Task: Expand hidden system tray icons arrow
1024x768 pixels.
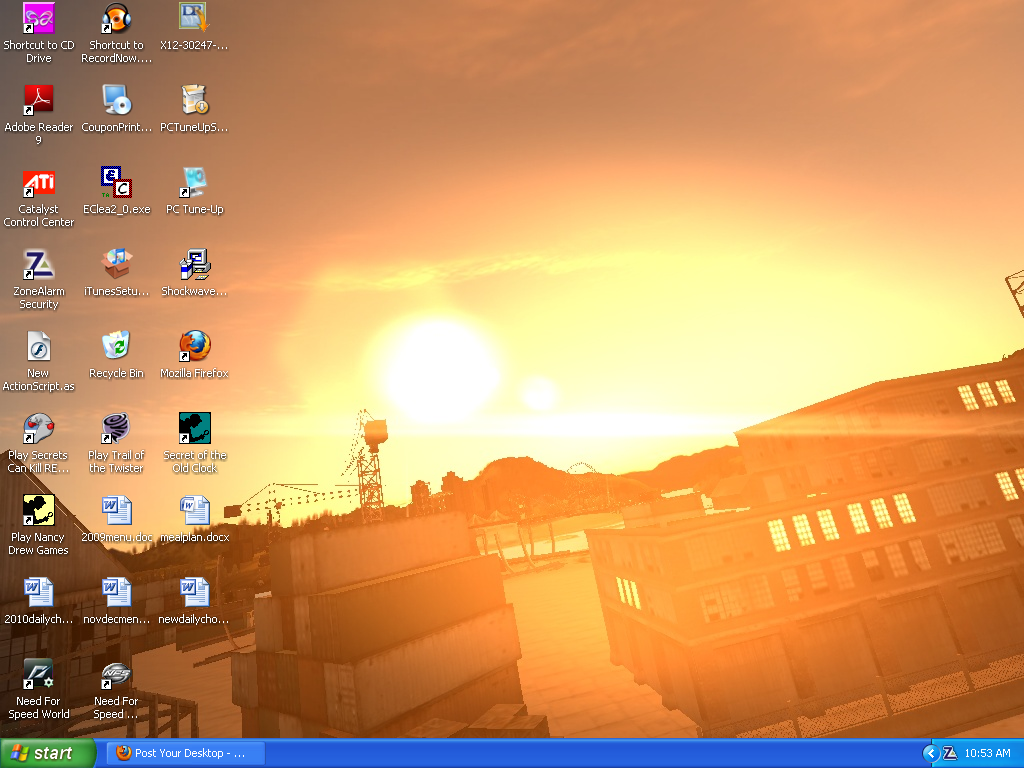Action: [x=930, y=753]
